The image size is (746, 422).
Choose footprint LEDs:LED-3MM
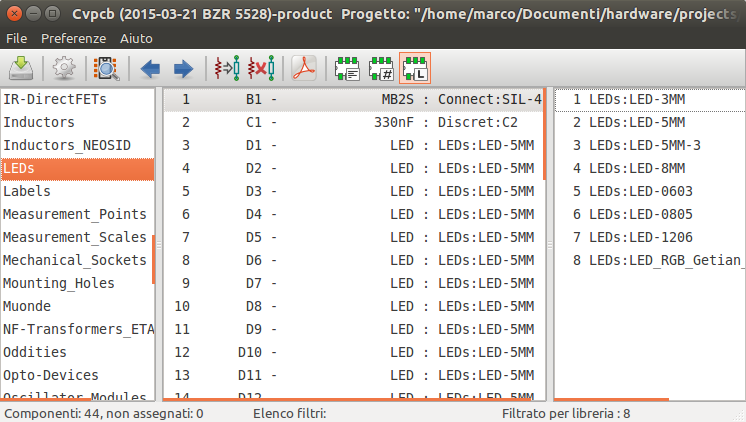(x=650, y=99)
